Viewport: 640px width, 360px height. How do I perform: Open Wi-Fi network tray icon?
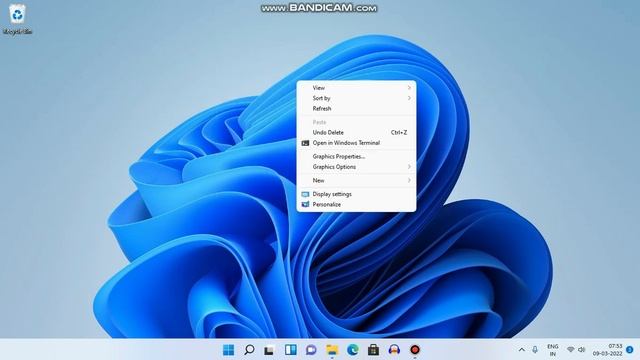pyautogui.click(x=571, y=350)
